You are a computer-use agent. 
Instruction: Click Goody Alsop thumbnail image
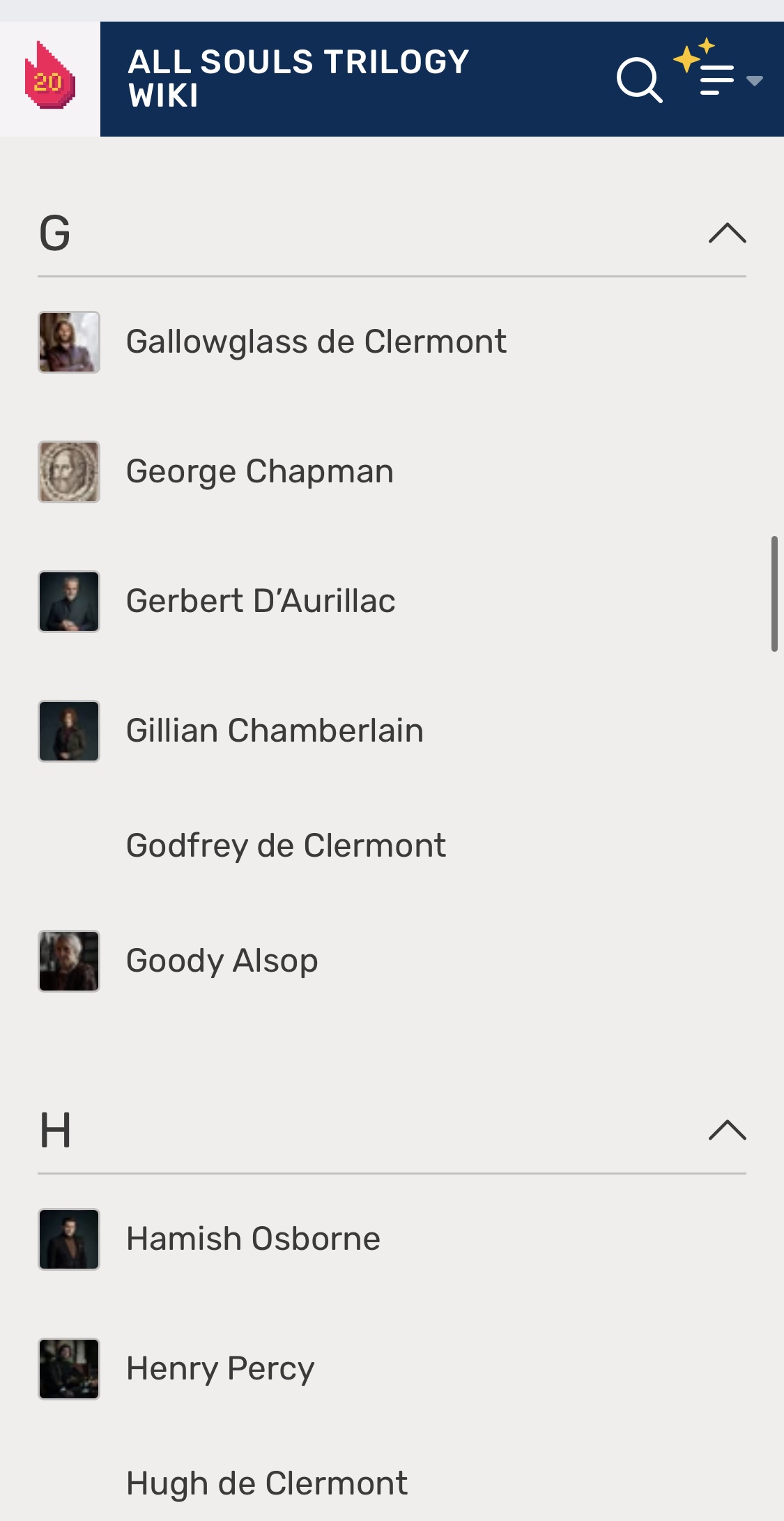tap(69, 961)
